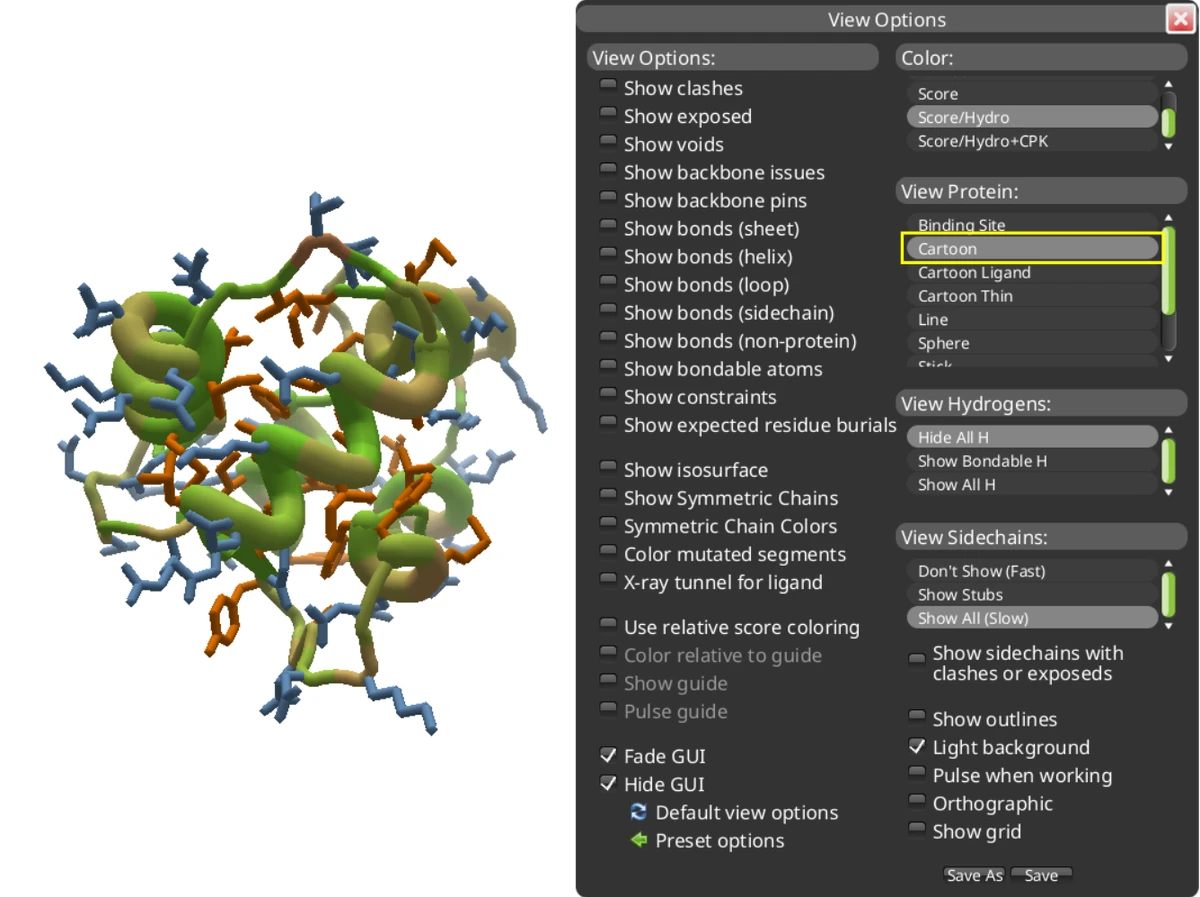Disable Light background
Screen dimensions: 1200x897
pyautogui.click(x=917, y=744)
